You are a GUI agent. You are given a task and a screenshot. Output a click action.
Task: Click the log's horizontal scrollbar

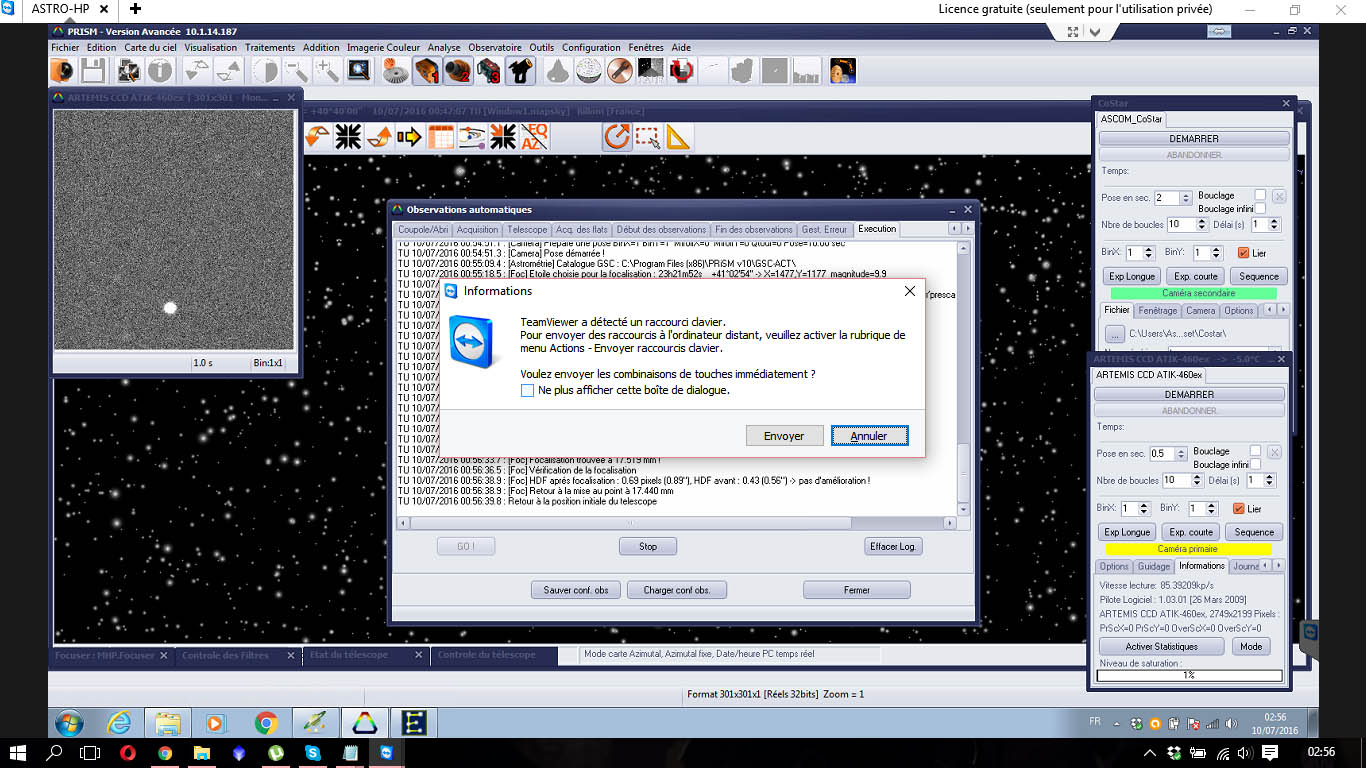(630, 523)
